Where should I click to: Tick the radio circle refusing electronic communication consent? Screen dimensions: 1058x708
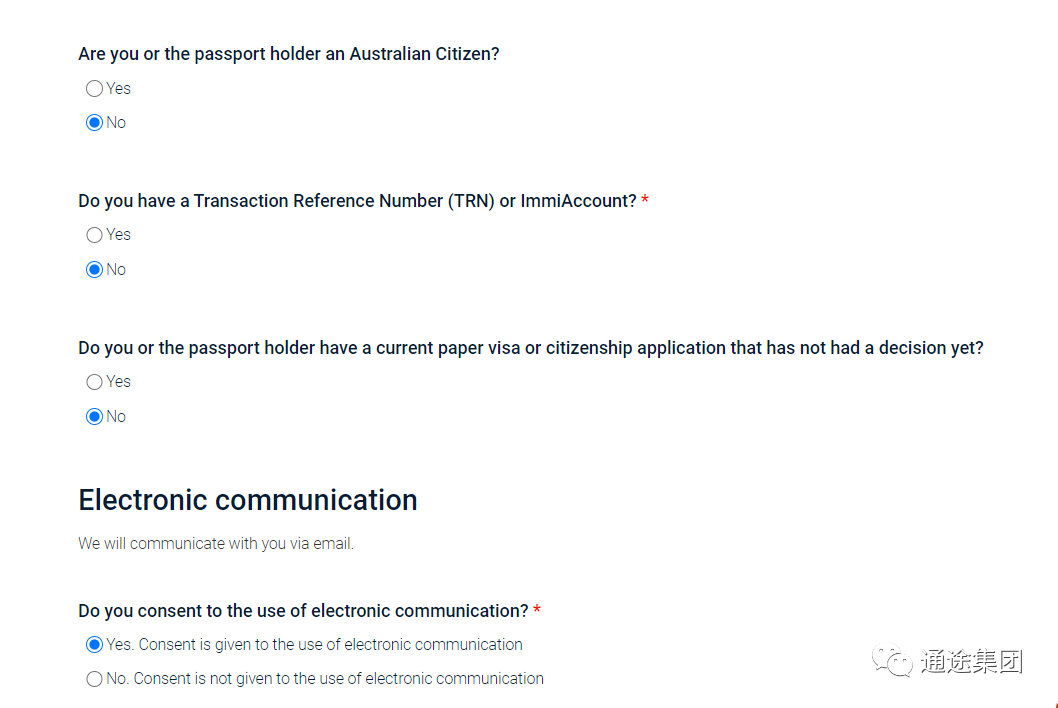coord(94,678)
